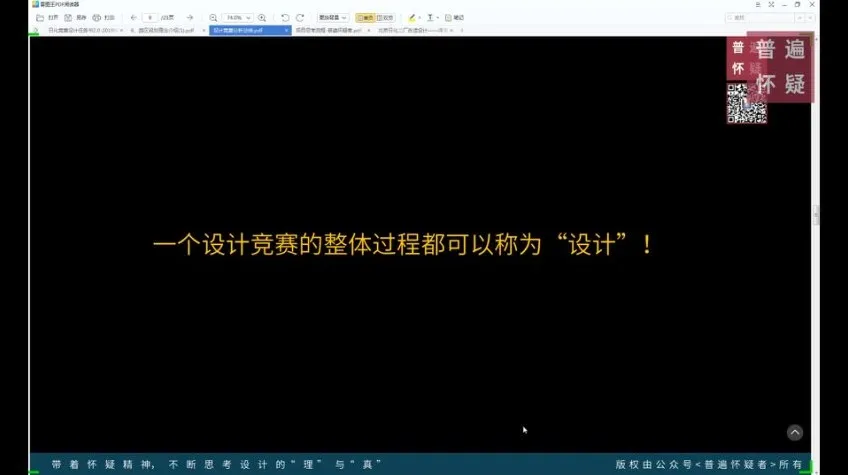The width and height of the screenshot is (848, 475).
Task: Open the highlighter color dropdown arrow
Action: point(421,18)
